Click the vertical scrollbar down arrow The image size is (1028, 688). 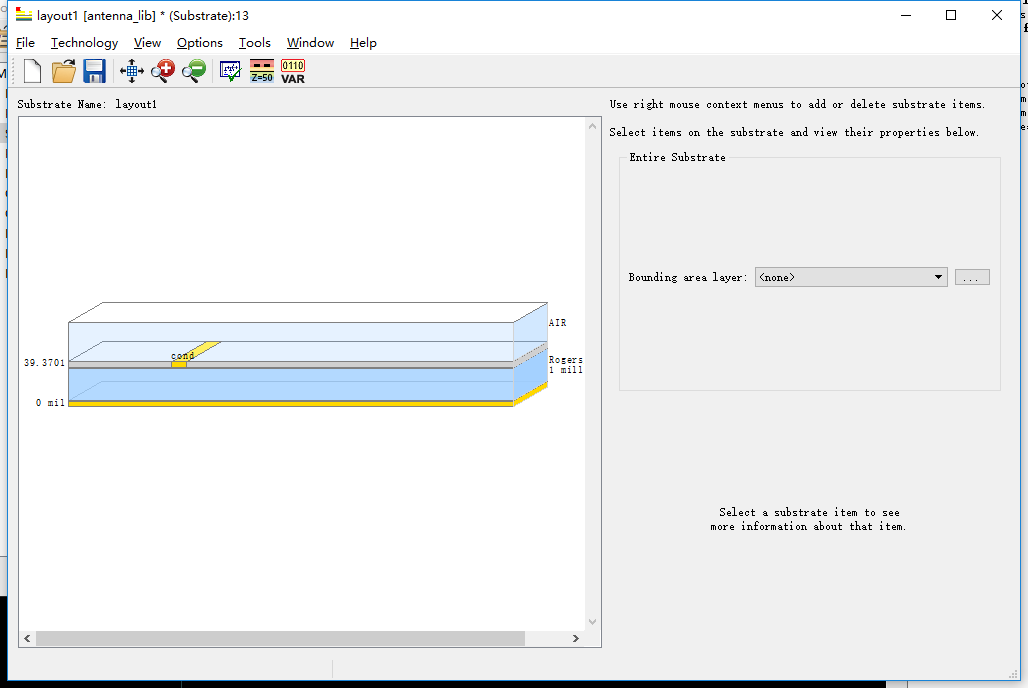pos(592,622)
